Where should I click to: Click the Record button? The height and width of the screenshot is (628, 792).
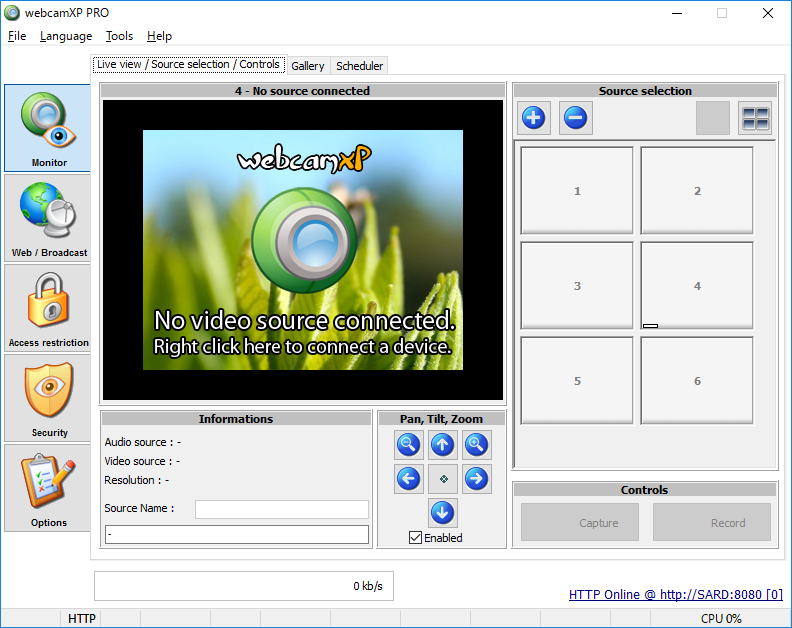tap(712, 522)
